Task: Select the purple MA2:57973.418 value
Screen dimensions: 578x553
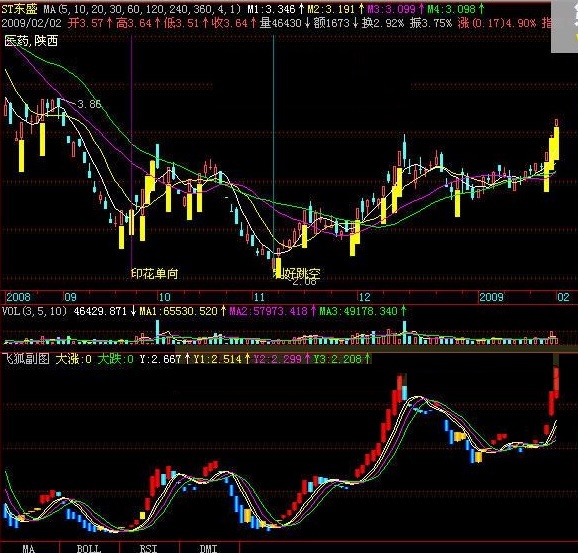Action: coord(272,311)
